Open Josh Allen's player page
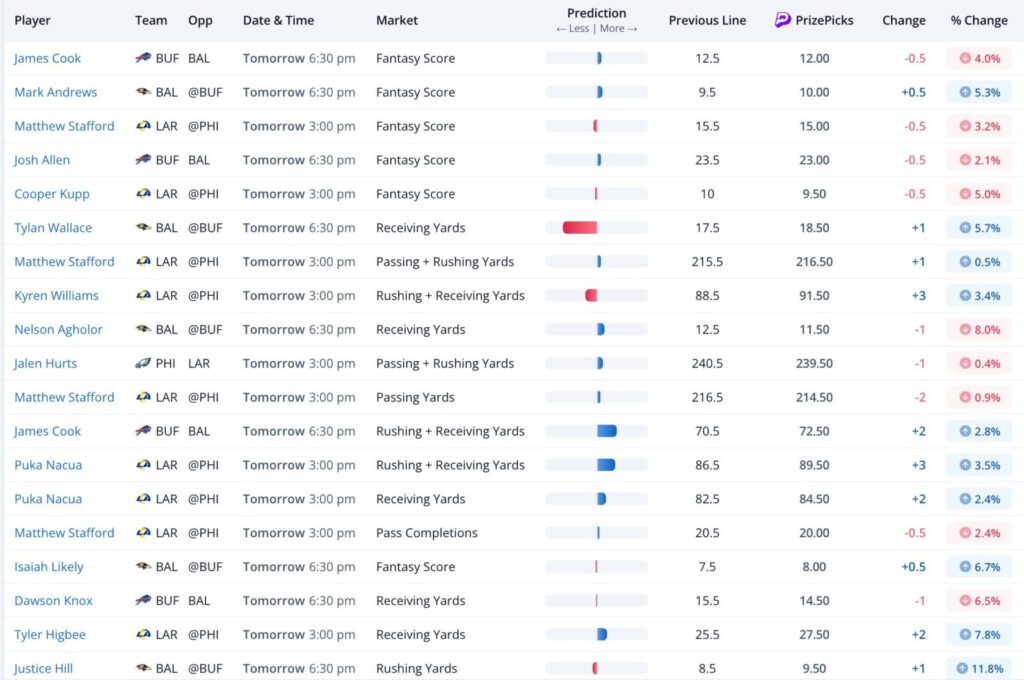The width and height of the screenshot is (1024, 680). [42, 160]
